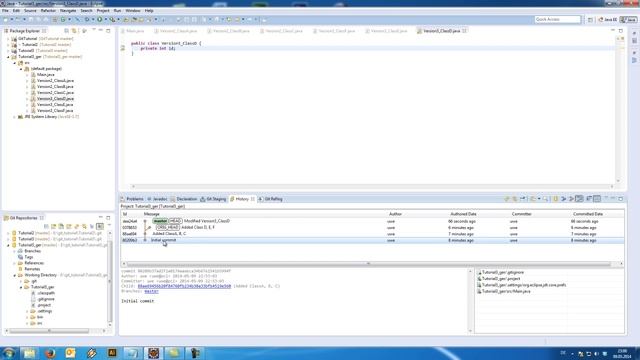Click the Windows Start button
This screenshot has width=640, height=360.
[x=9, y=353]
